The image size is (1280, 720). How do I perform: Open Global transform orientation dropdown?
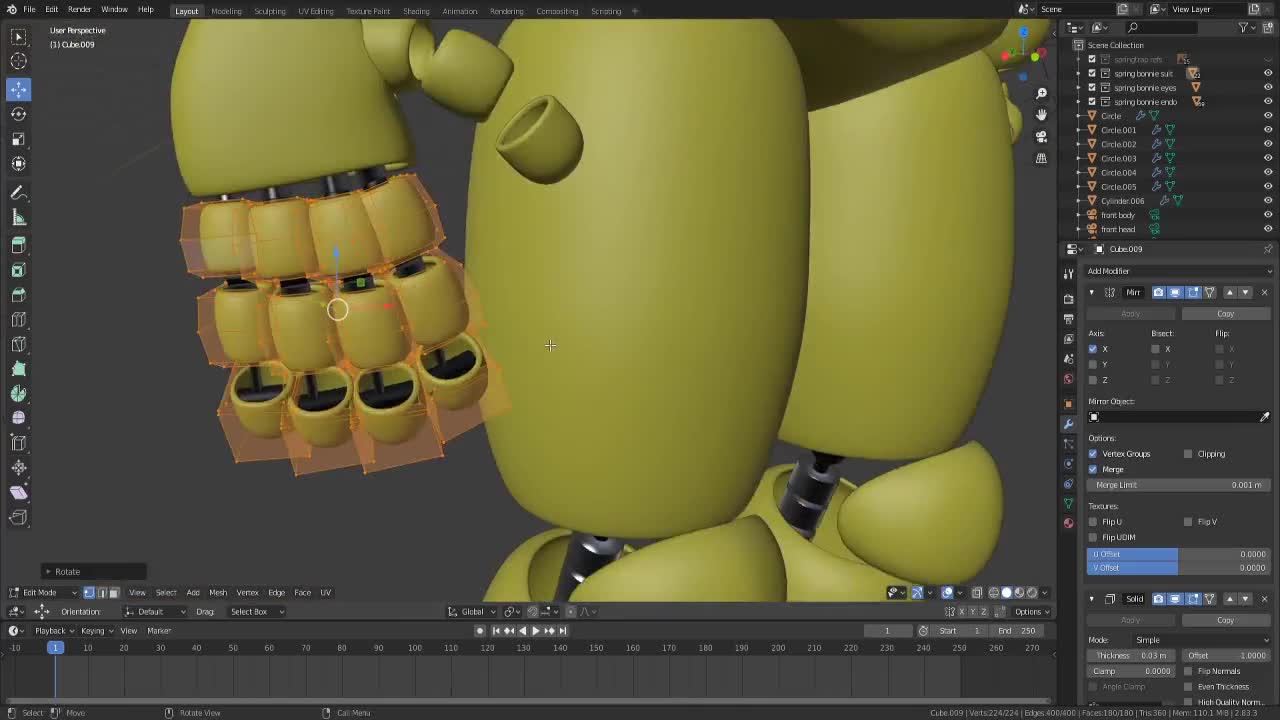click(x=472, y=611)
